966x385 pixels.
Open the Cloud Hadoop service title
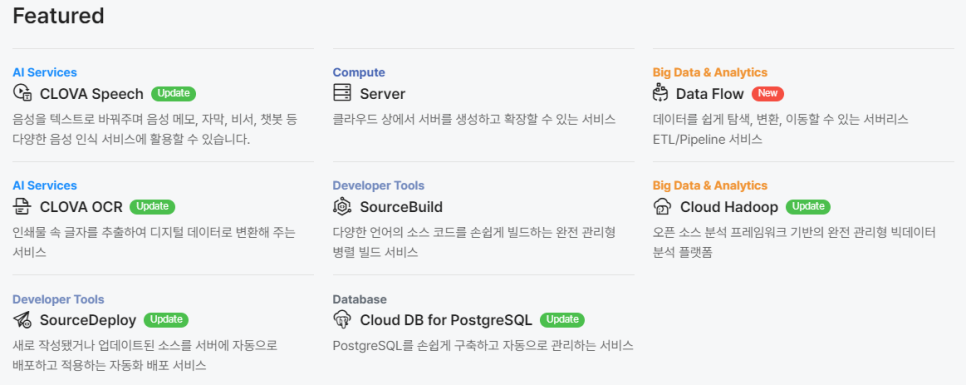pos(729,206)
